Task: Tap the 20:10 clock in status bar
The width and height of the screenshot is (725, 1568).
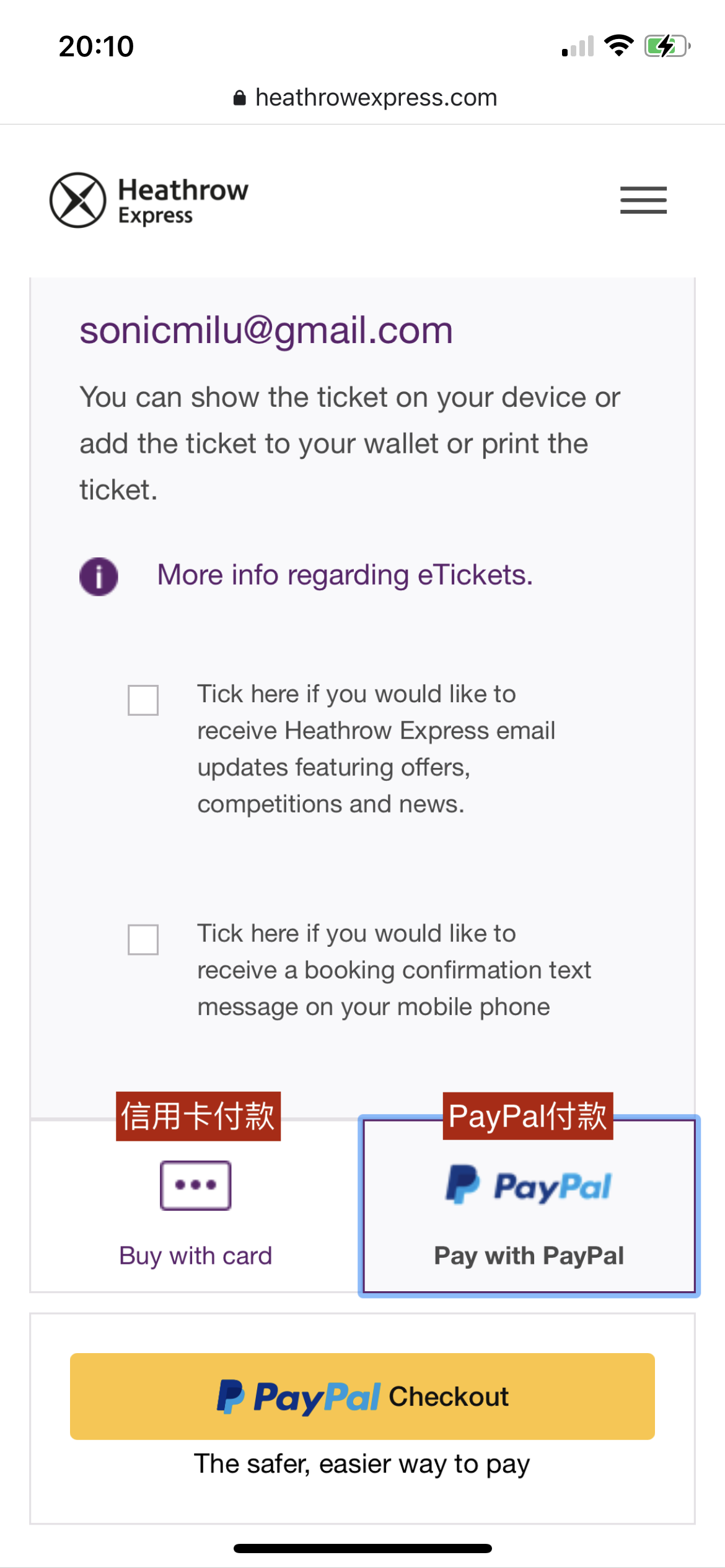Action: pos(96,46)
